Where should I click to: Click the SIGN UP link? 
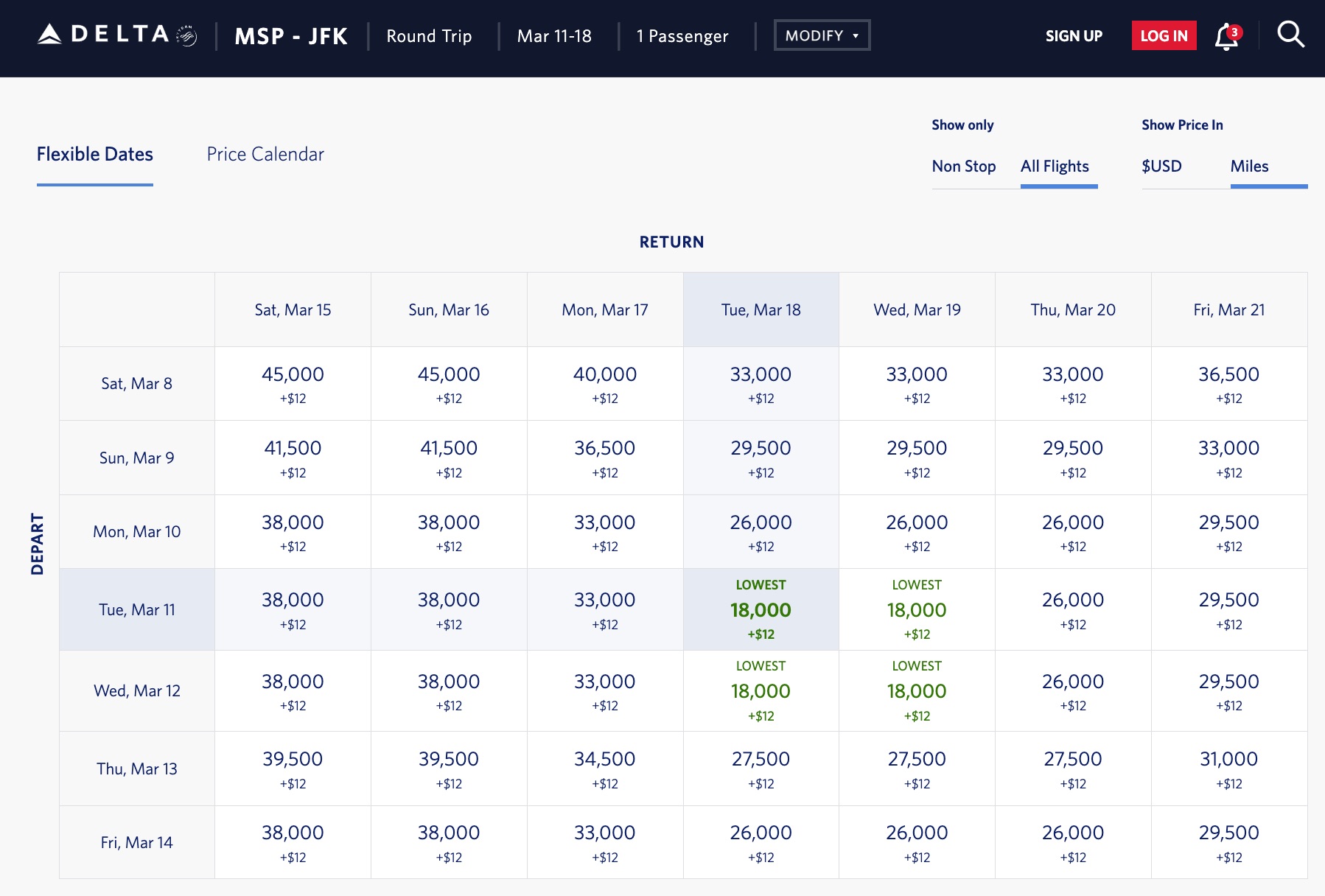pyautogui.click(x=1074, y=35)
